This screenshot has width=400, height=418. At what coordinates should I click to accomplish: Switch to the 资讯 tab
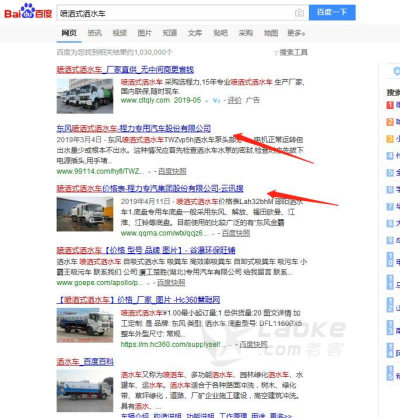click(x=95, y=33)
